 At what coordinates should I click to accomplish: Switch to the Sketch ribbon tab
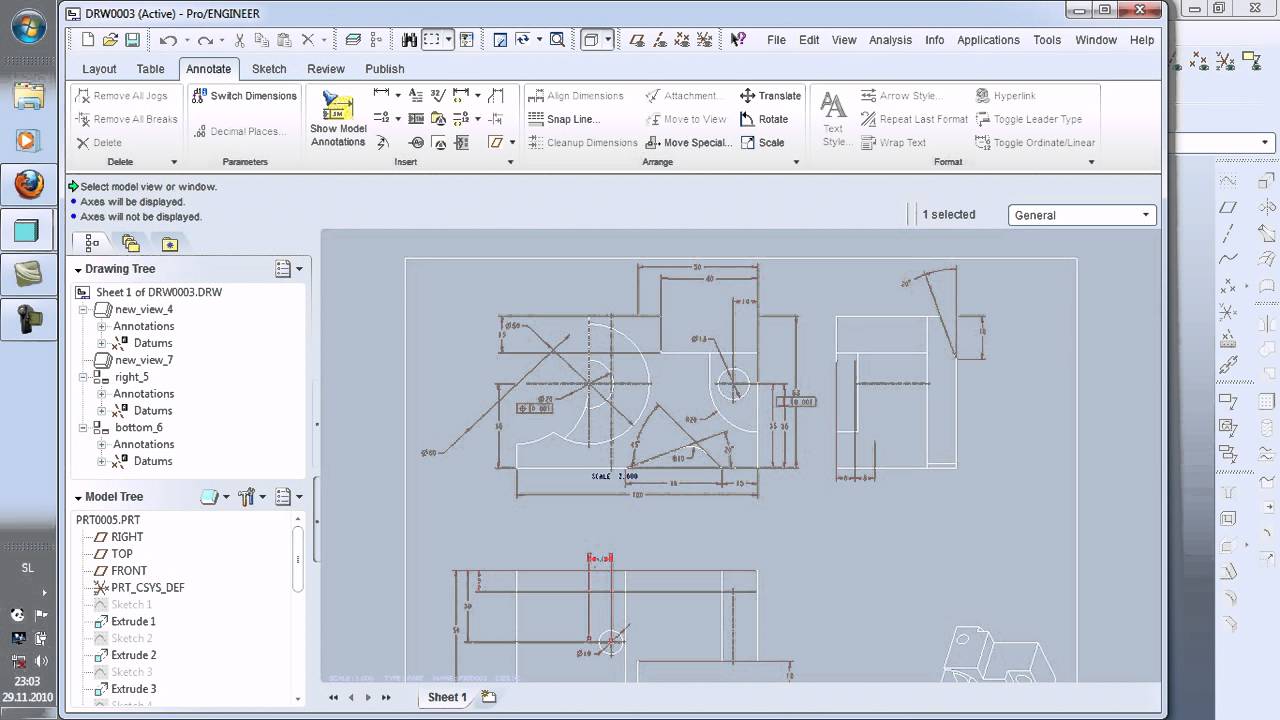269,69
